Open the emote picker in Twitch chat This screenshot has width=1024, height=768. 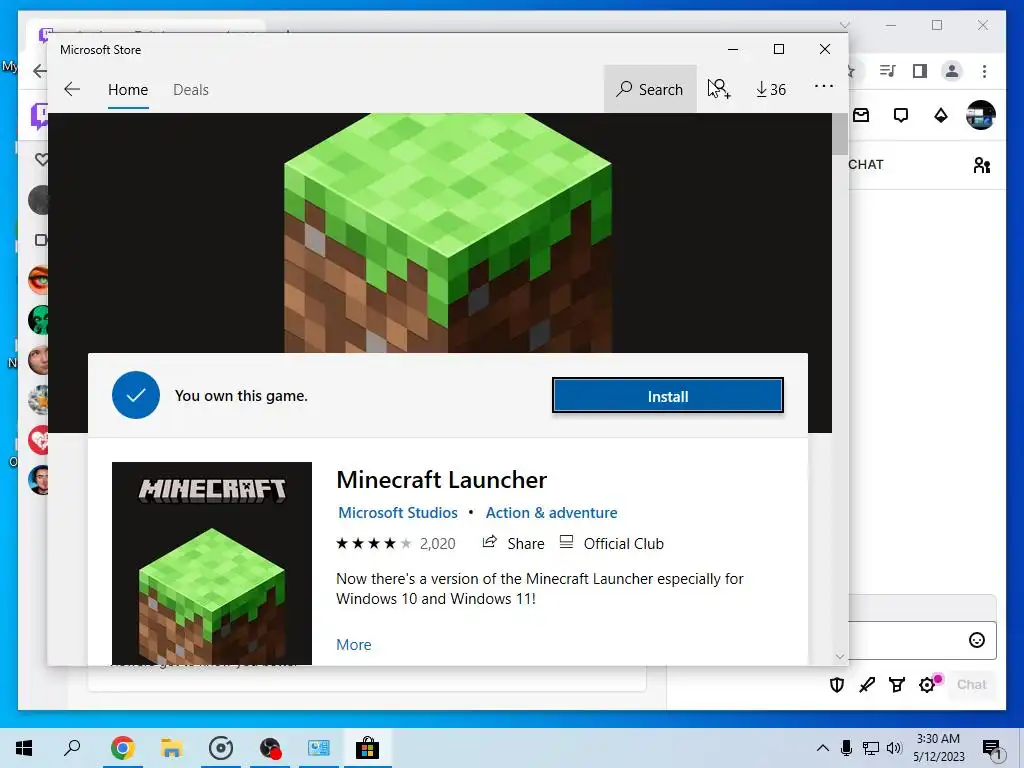tap(976, 640)
